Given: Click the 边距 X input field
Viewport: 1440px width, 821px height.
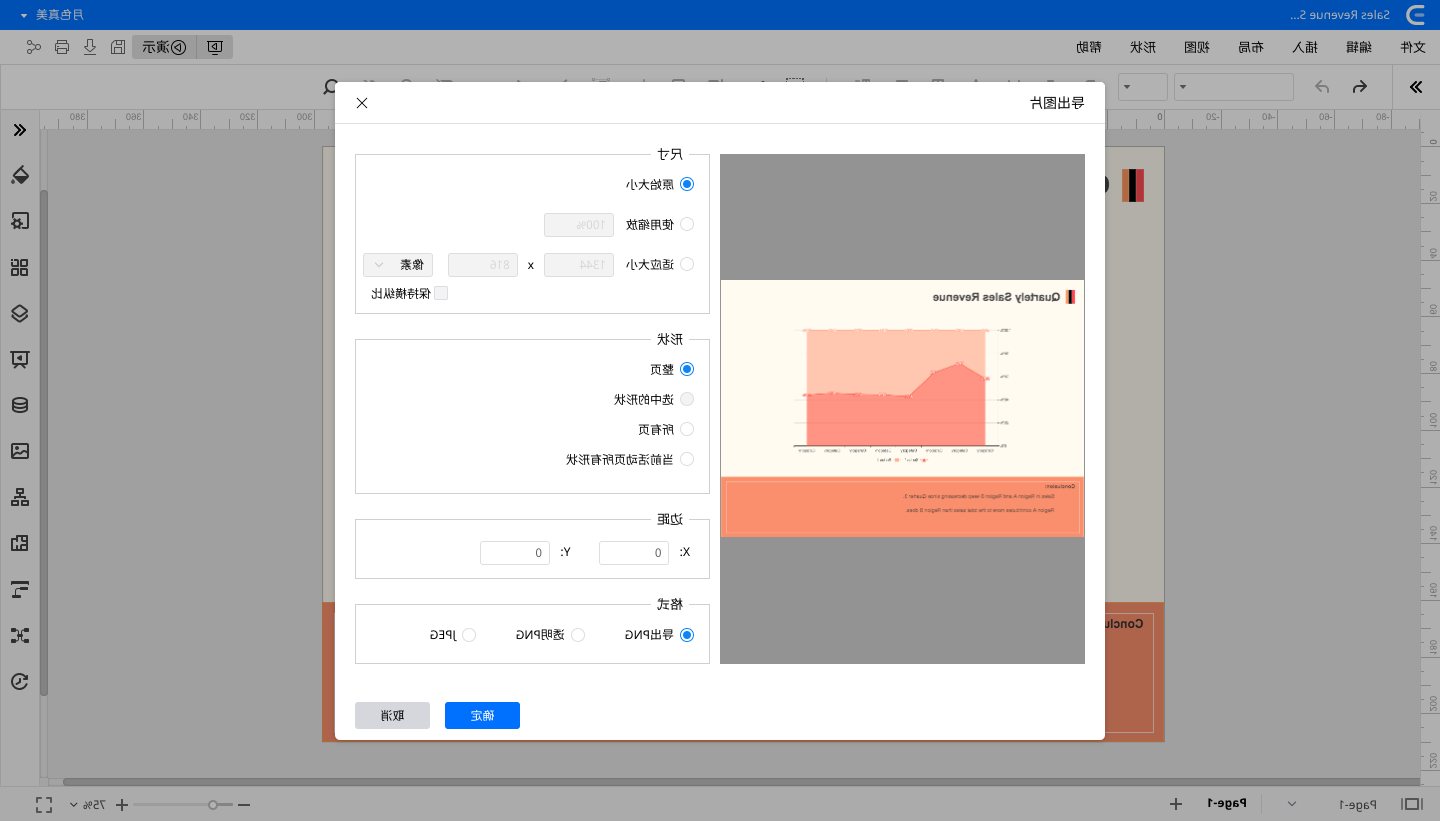Looking at the screenshot, I should pyautogui.click(x=634, y=552).
